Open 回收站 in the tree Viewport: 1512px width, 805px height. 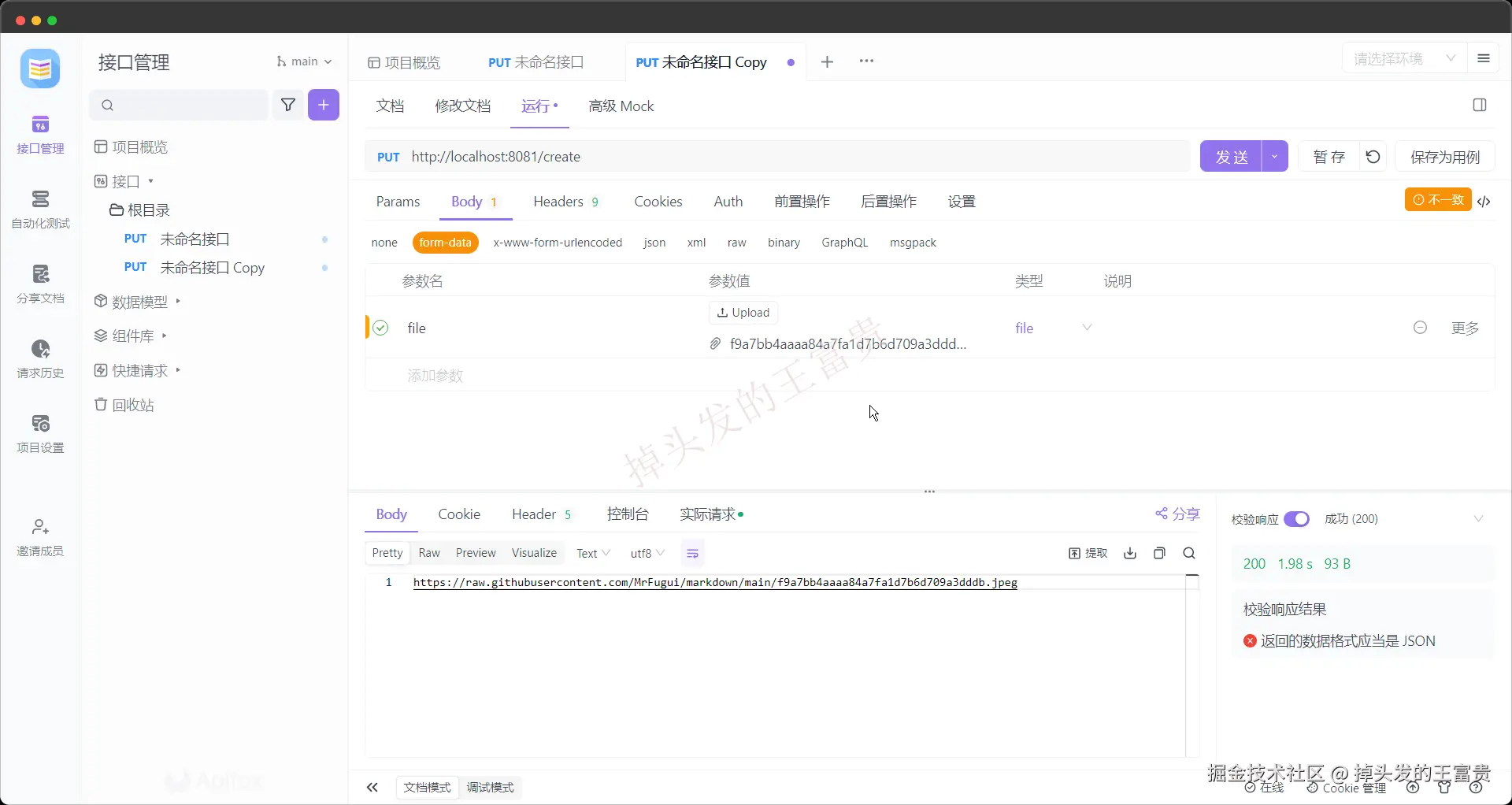coord(124,405)
